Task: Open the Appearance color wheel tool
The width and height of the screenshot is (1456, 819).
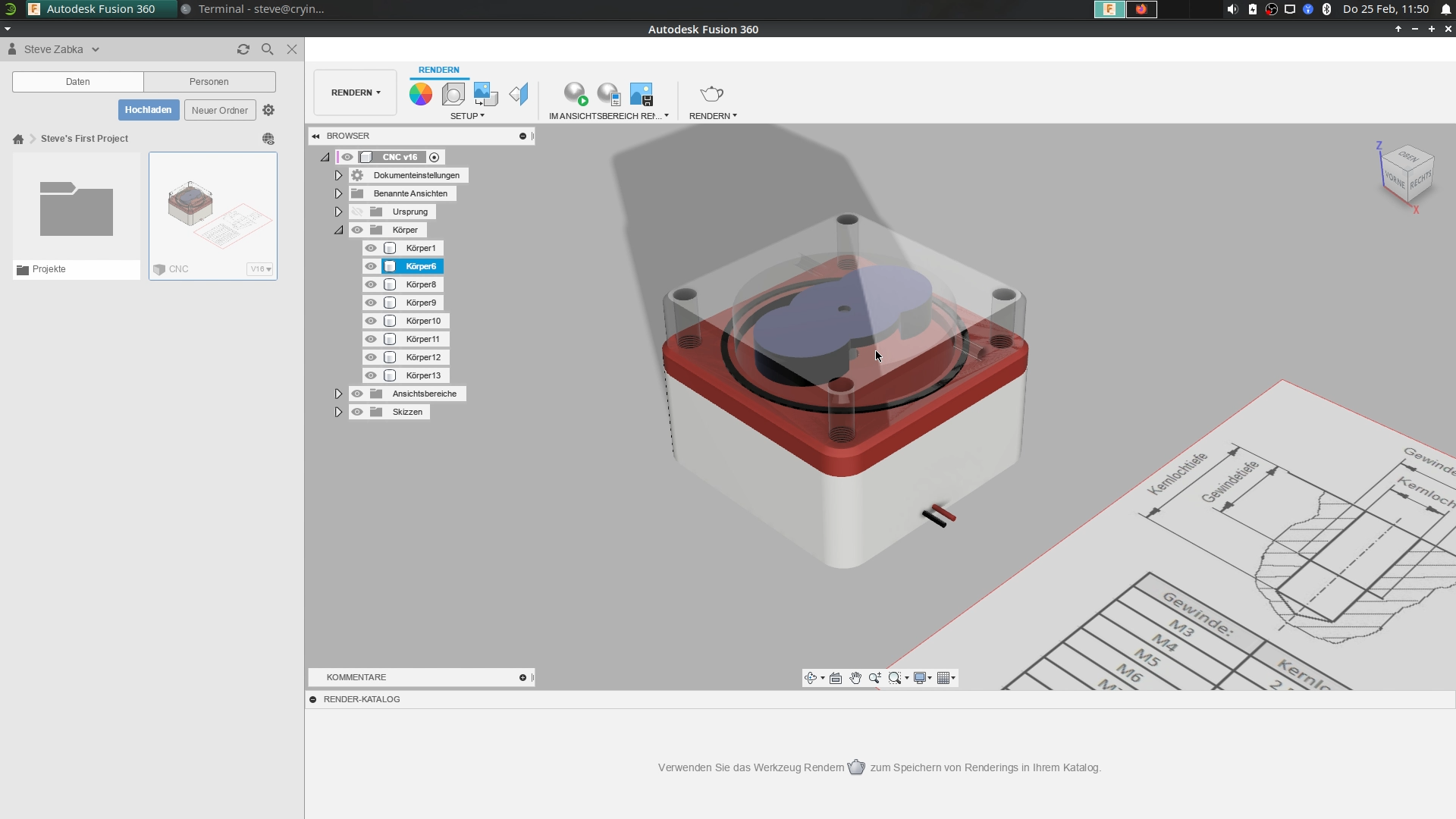Action: tap(421, 94)
